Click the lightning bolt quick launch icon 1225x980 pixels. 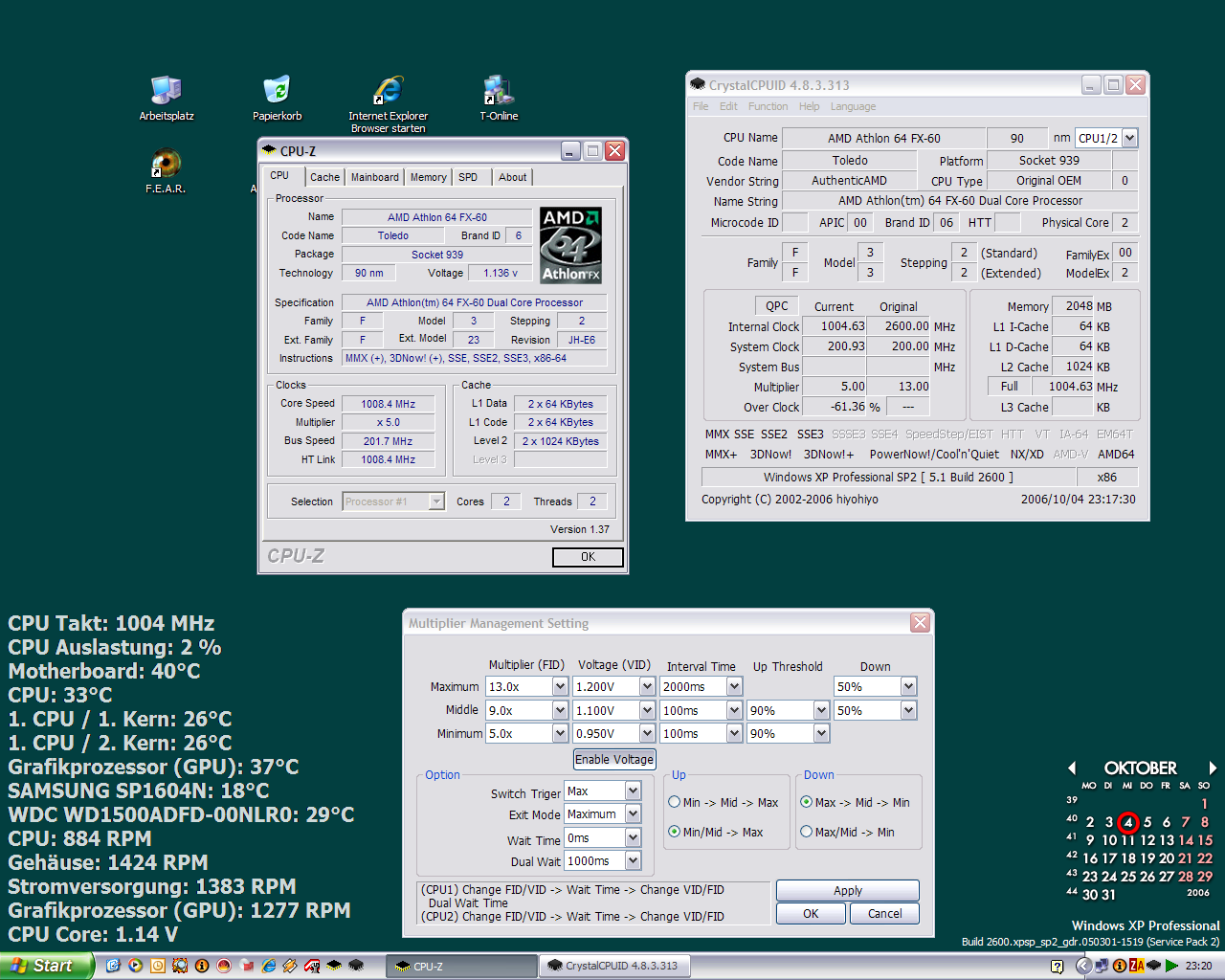(290, 966)
